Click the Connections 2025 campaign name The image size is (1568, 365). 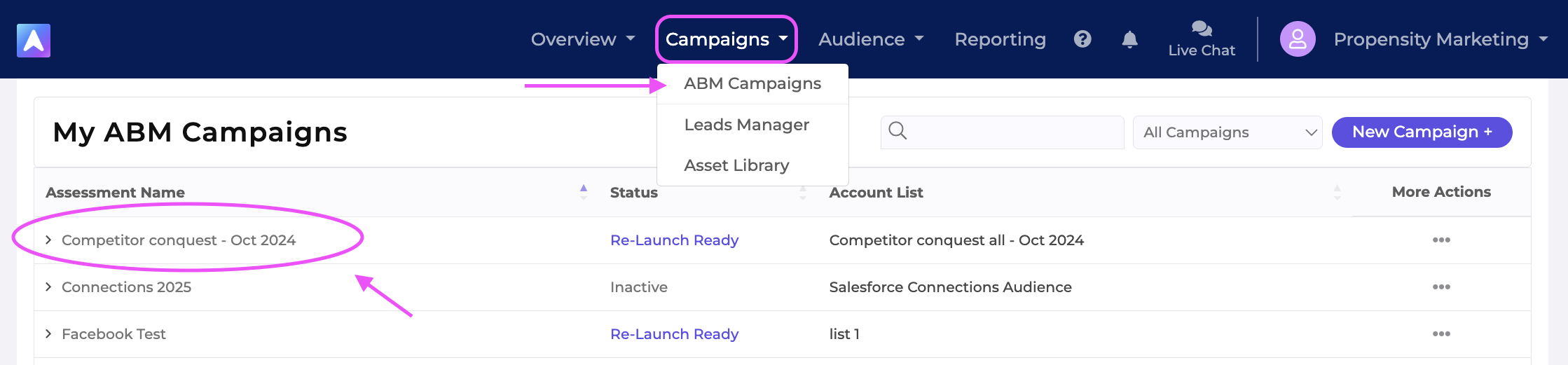click(x=126, y=287)
